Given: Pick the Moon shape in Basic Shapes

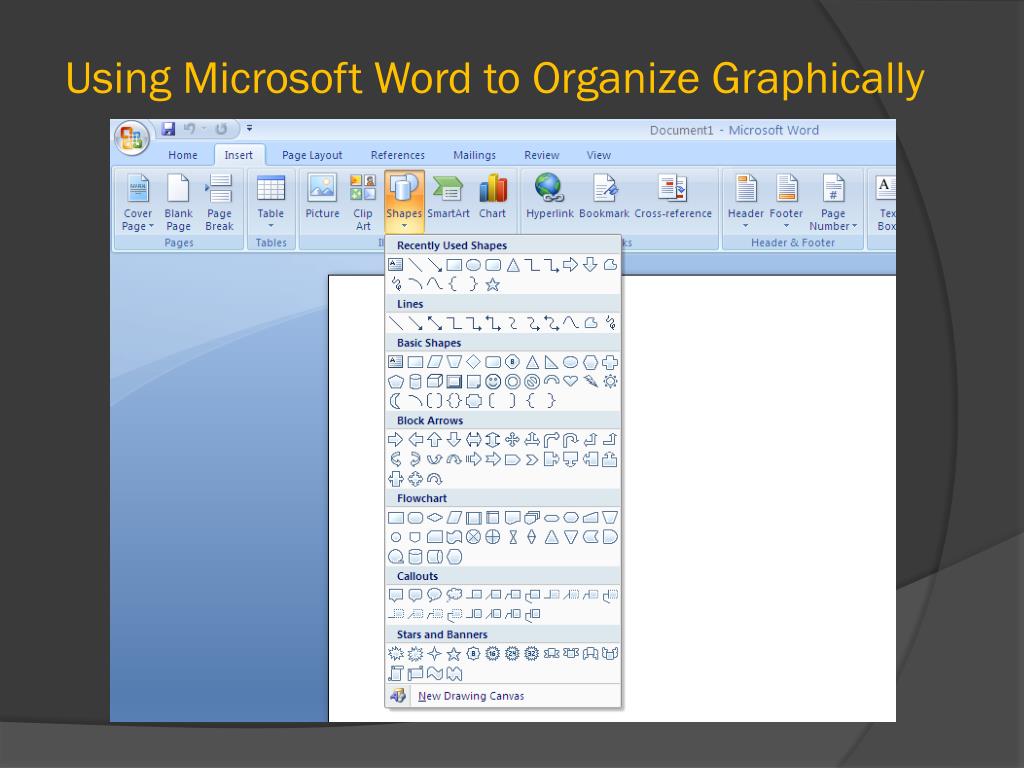Looking at the screenshot, I should [395, 400].
